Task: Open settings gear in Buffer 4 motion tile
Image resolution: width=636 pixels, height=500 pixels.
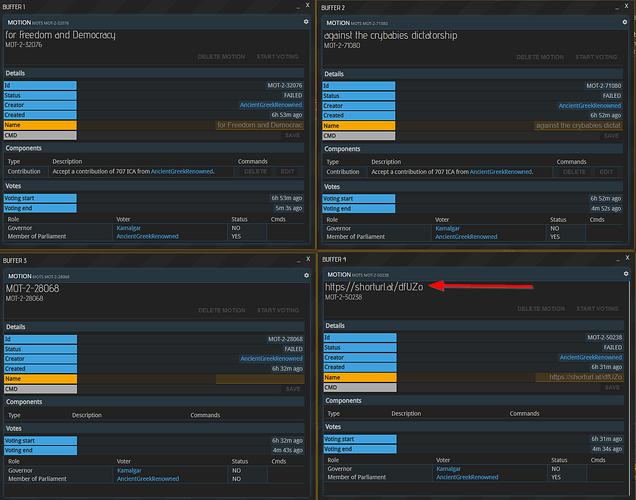Action: 626,274
